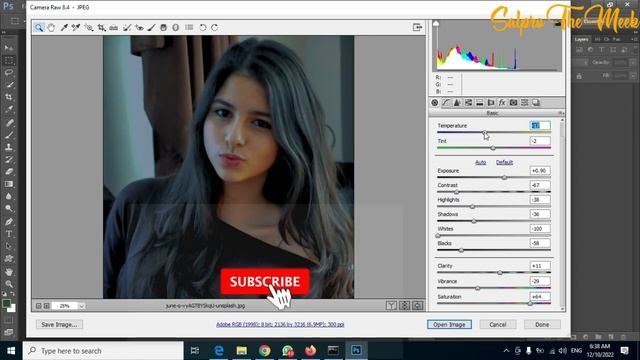Select the Color Sampler tool
This screenshot has width=640, height=360.
pyautogui.click(x=76, y=27)
